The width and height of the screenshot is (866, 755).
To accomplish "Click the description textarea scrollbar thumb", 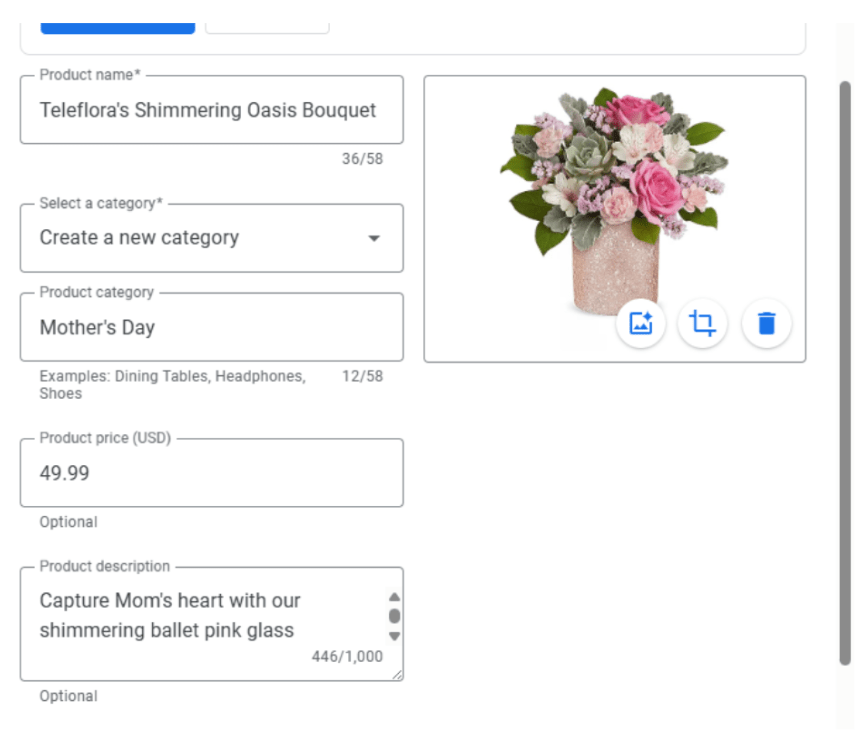I will click(x=394, y=616).
